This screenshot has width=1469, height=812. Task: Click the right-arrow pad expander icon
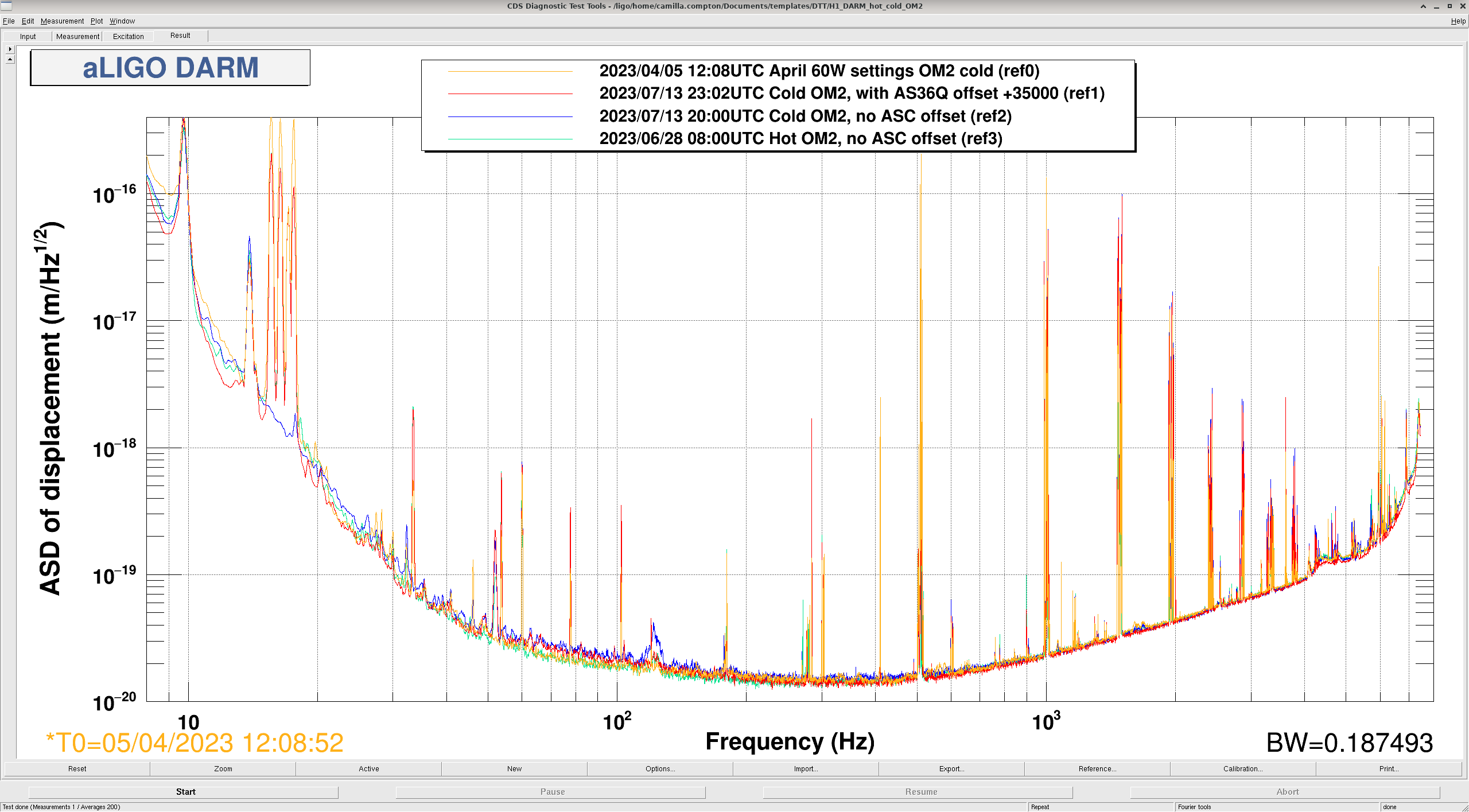pos(10,49)
